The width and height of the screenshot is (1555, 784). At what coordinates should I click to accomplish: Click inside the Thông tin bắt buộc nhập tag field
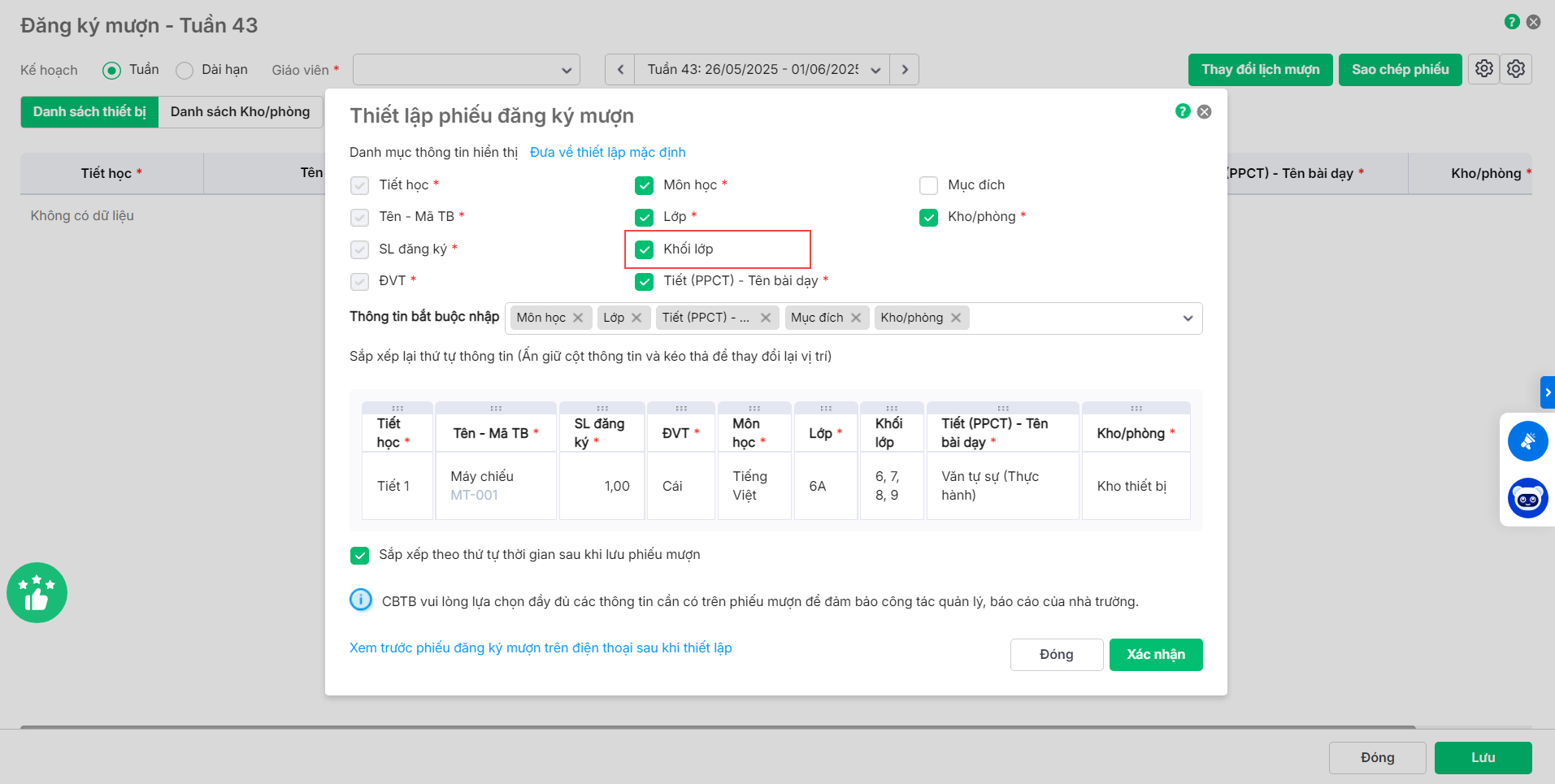tap(854, 318)
